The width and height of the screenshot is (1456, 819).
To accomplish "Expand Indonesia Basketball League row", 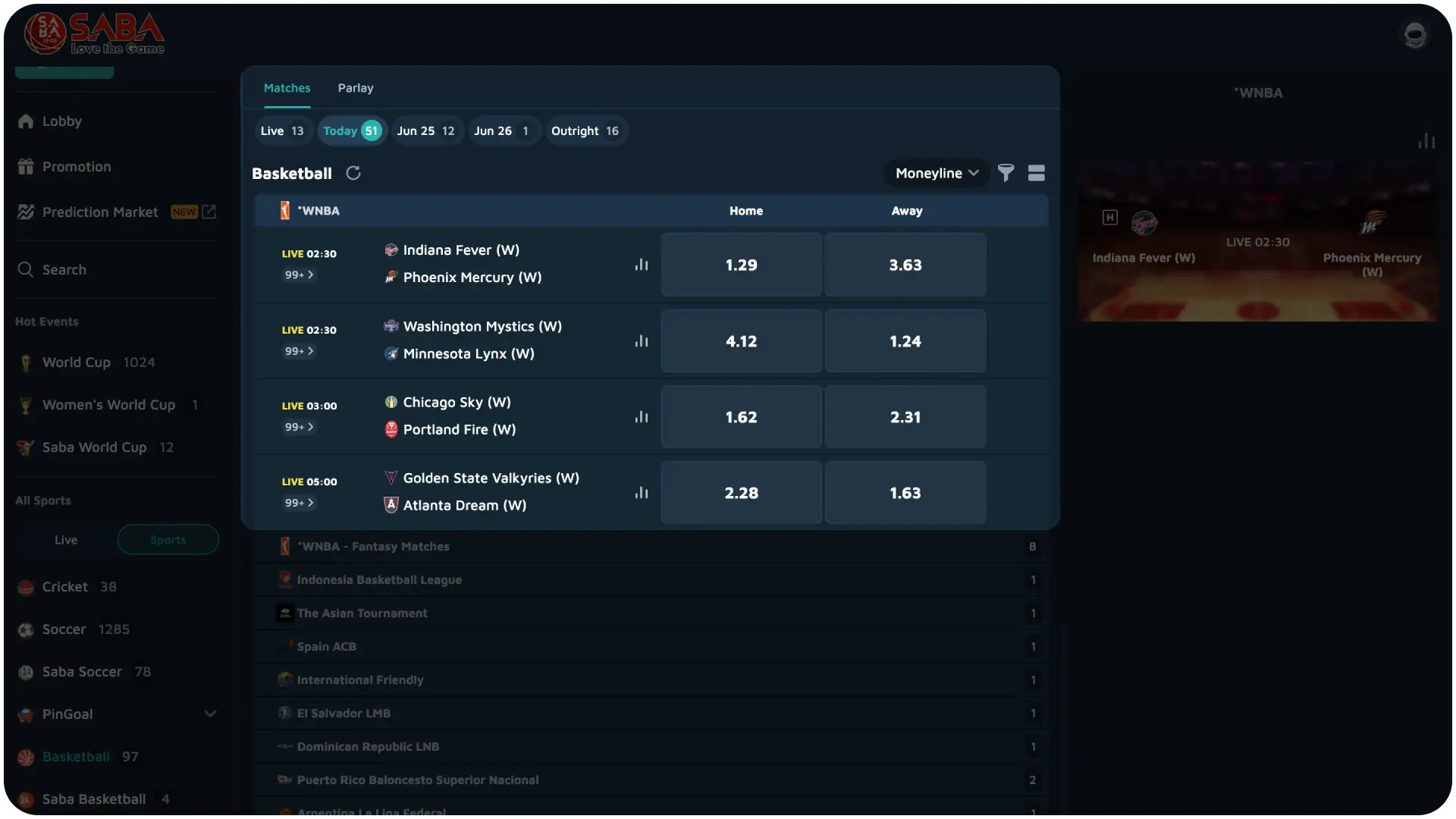I will (652, 579).
